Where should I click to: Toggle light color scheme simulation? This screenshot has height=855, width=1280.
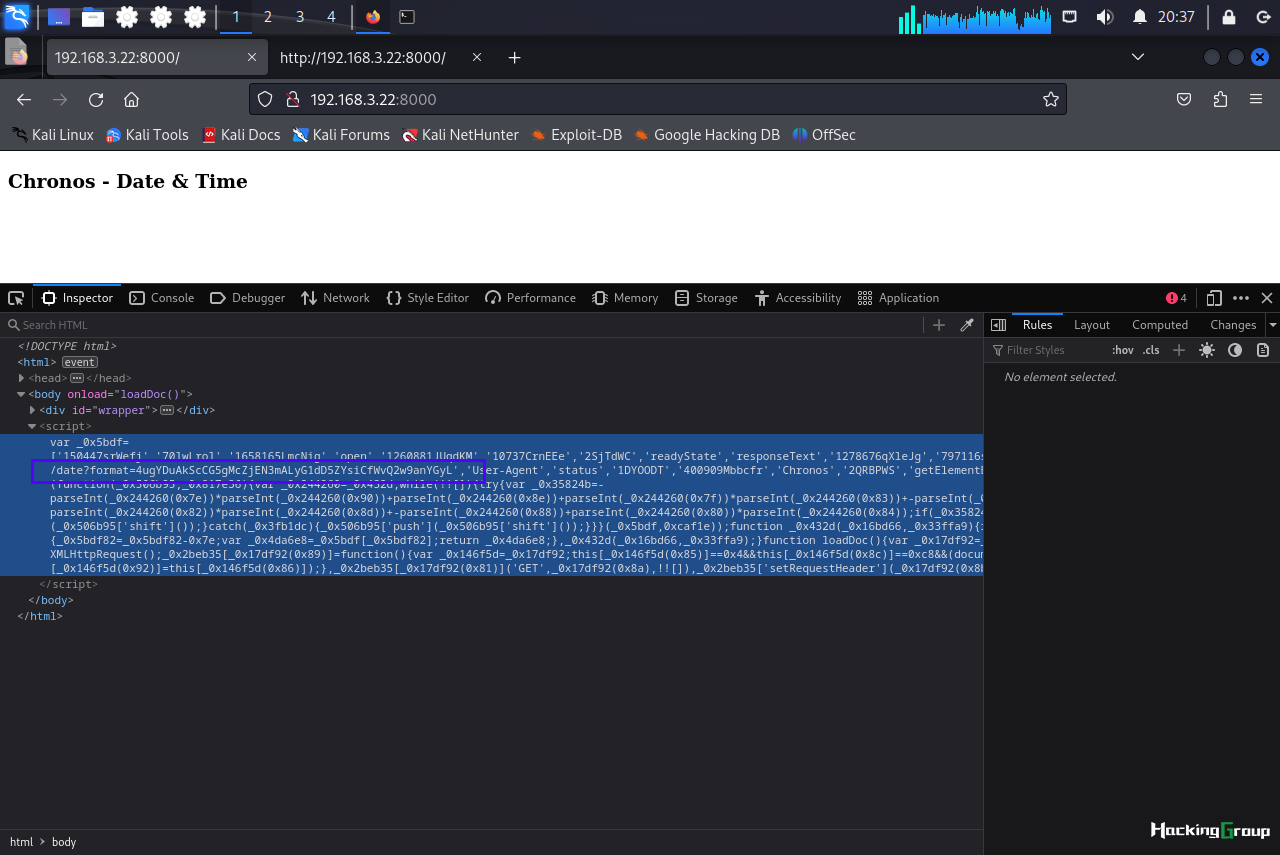point(1207,350)
